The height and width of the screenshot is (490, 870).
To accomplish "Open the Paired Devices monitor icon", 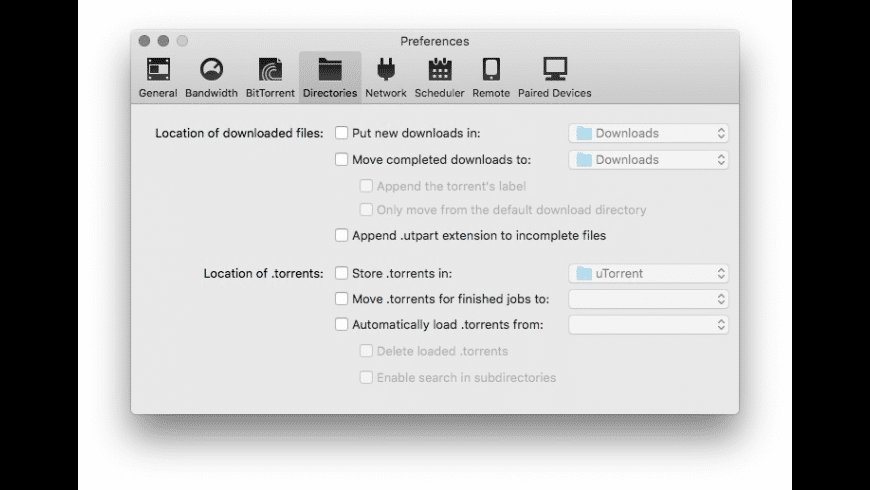I will 555,69.
